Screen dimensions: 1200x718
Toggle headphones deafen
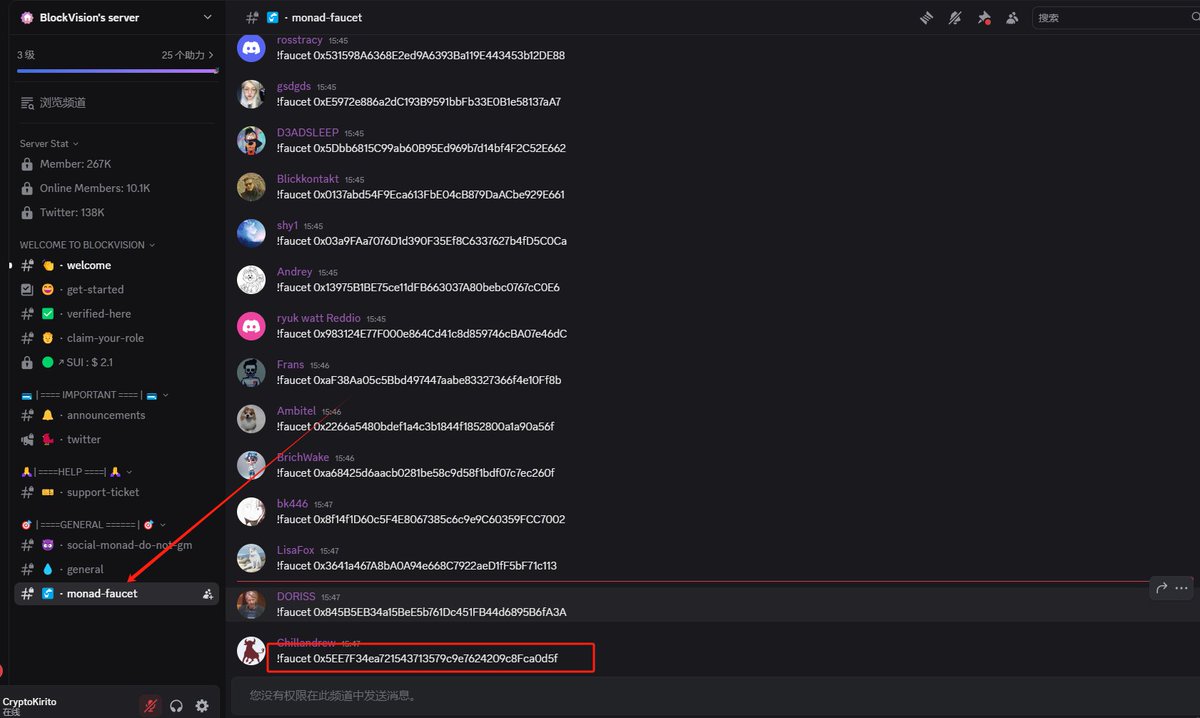[177, 706]
